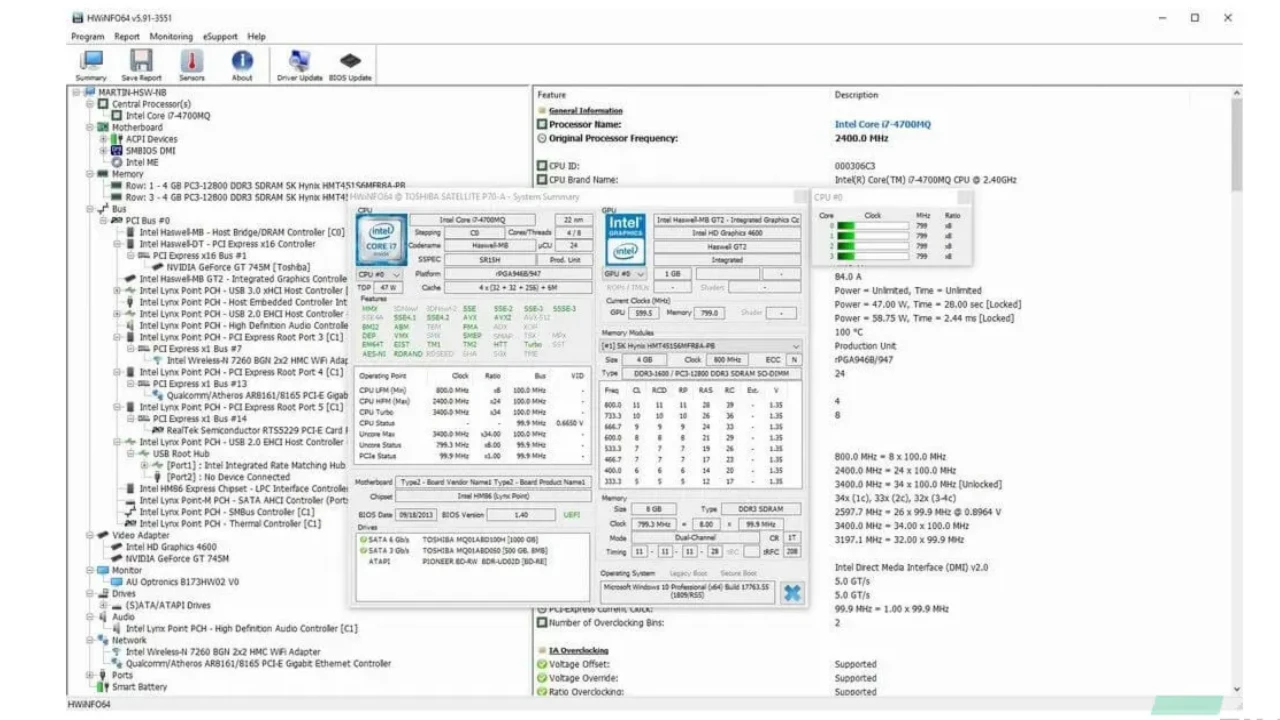Image resolution: width=1280 pixels, height=720 pixels.
Task: Click the blue X close icon in System Summary
Action: tap(792, 592)
